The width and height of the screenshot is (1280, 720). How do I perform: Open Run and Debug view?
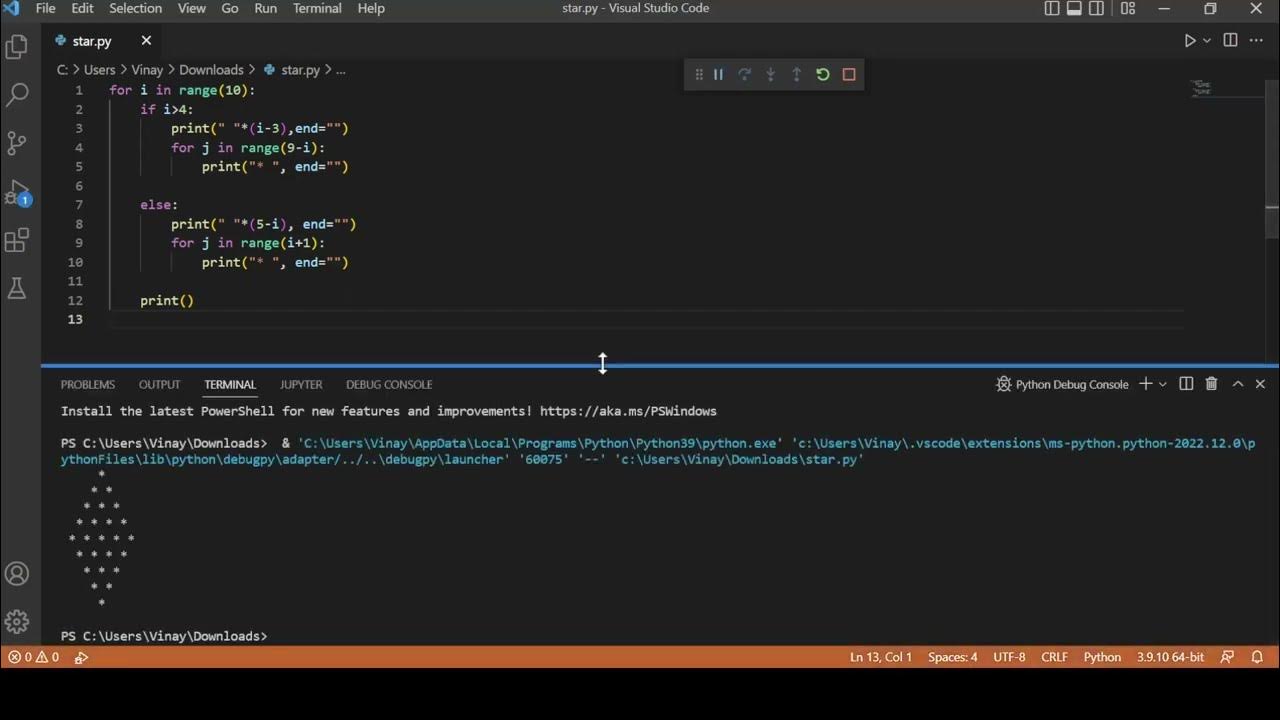coord(17,192)
